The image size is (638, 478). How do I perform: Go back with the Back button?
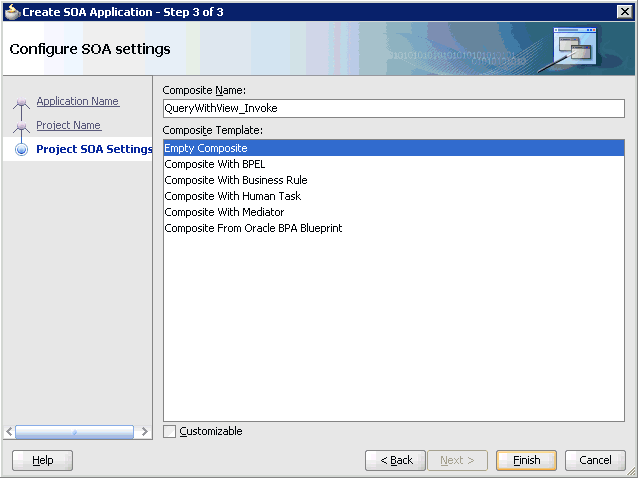[395, 460]
